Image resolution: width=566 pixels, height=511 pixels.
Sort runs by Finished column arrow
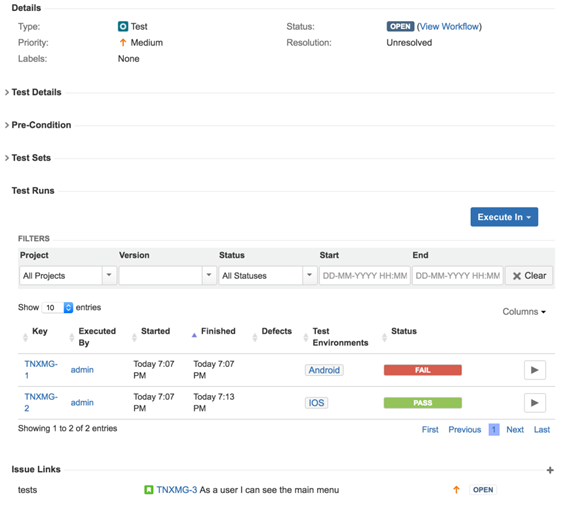pyautogui.click(x=194, y=335)
